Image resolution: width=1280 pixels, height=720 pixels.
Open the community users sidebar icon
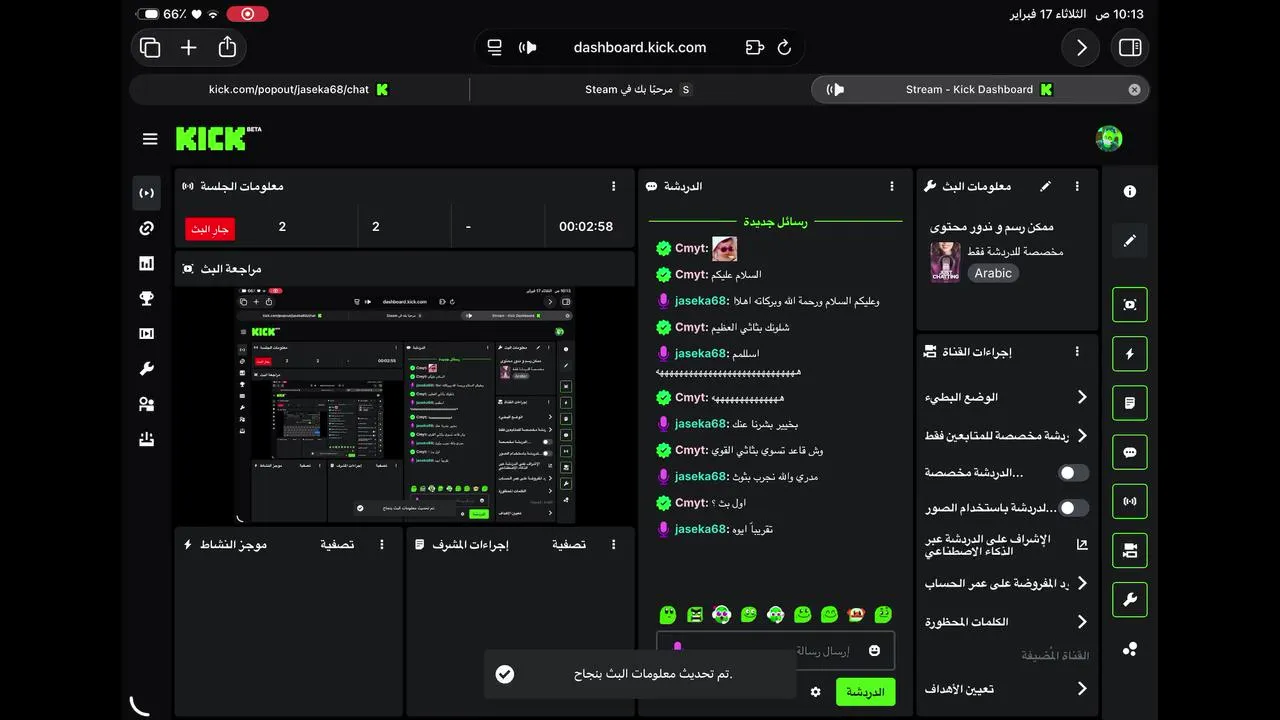point(146,404)
